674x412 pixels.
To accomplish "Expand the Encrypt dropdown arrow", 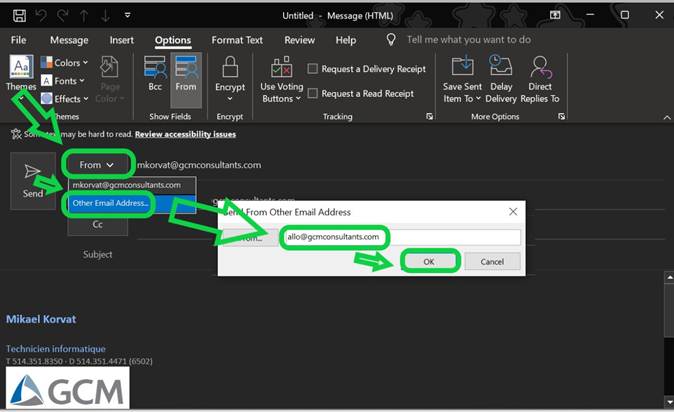I will (230, 98).
